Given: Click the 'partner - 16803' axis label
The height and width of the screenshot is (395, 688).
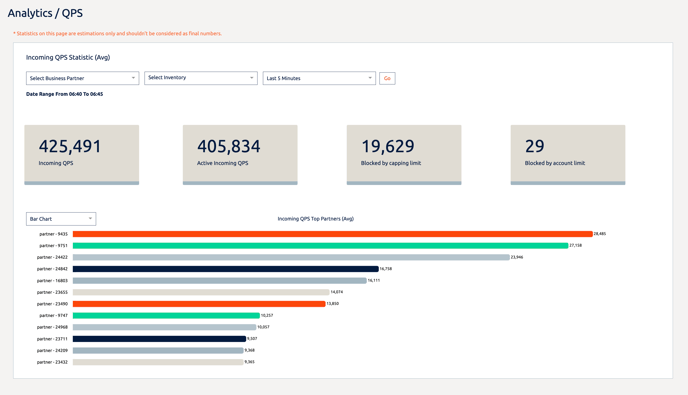Looking at the screenshot, I should (x=52, y=280).
